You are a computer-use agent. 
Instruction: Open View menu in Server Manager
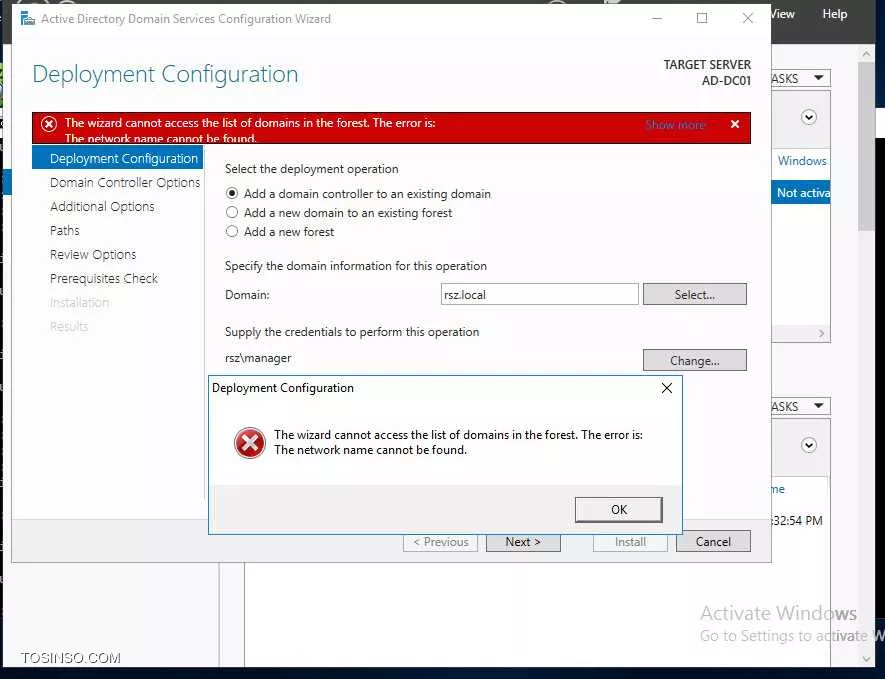coord(783,14)
